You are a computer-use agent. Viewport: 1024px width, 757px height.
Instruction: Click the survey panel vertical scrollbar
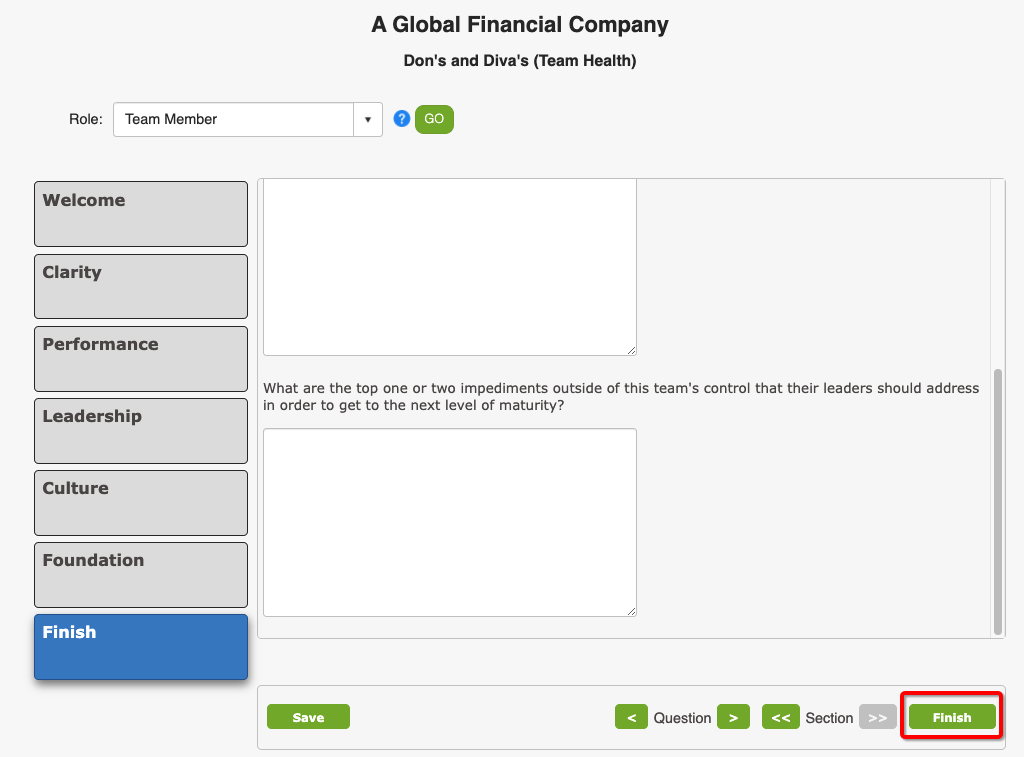tap(997, 502)
